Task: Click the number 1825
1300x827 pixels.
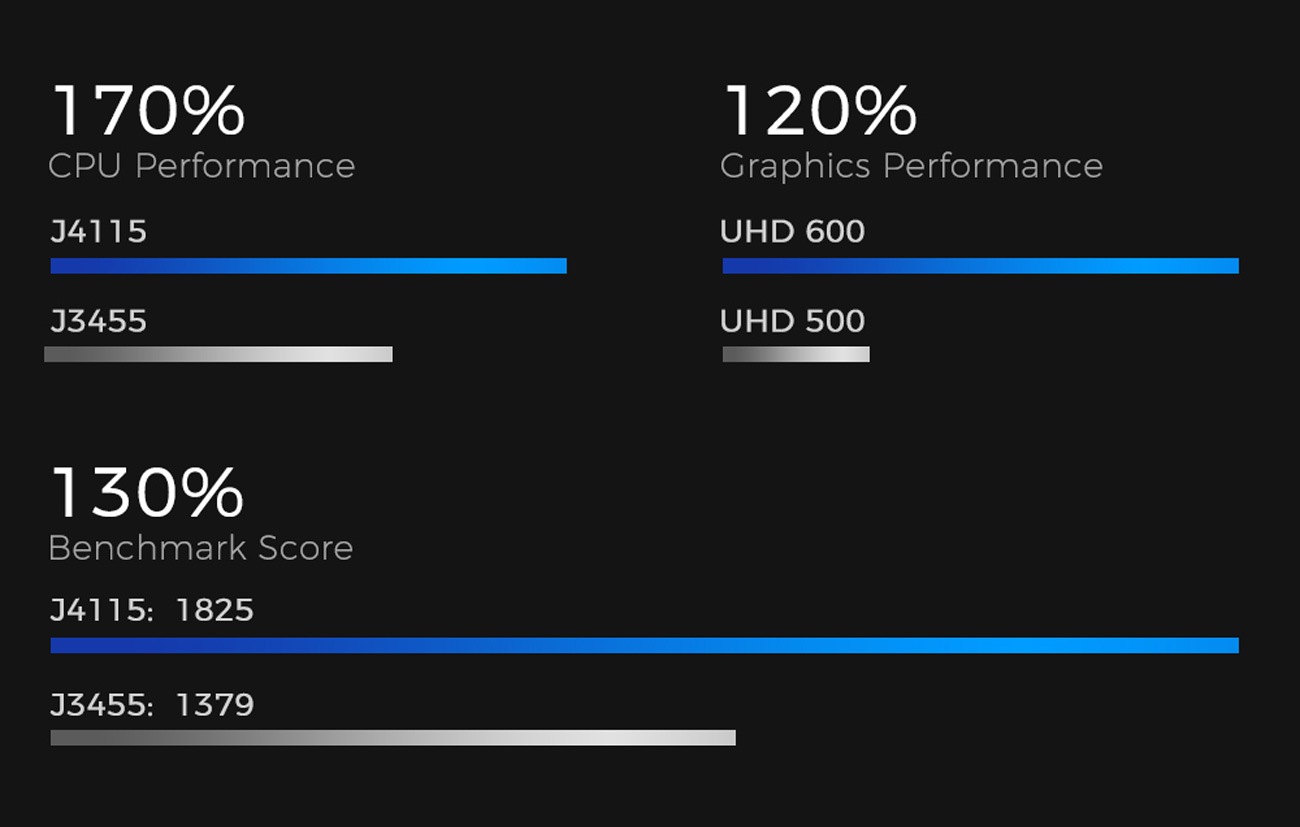Action: point(215,610)
